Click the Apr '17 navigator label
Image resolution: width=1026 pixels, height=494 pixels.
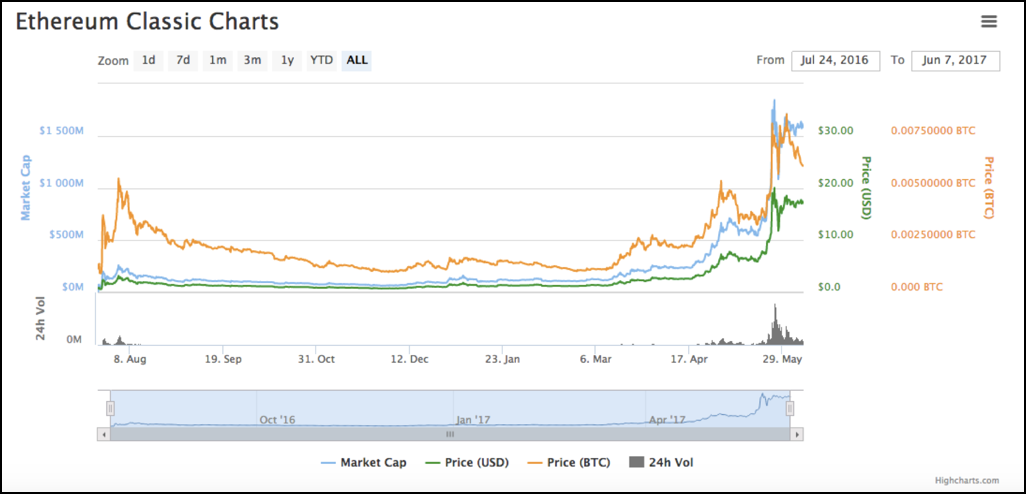click(667, 419)
